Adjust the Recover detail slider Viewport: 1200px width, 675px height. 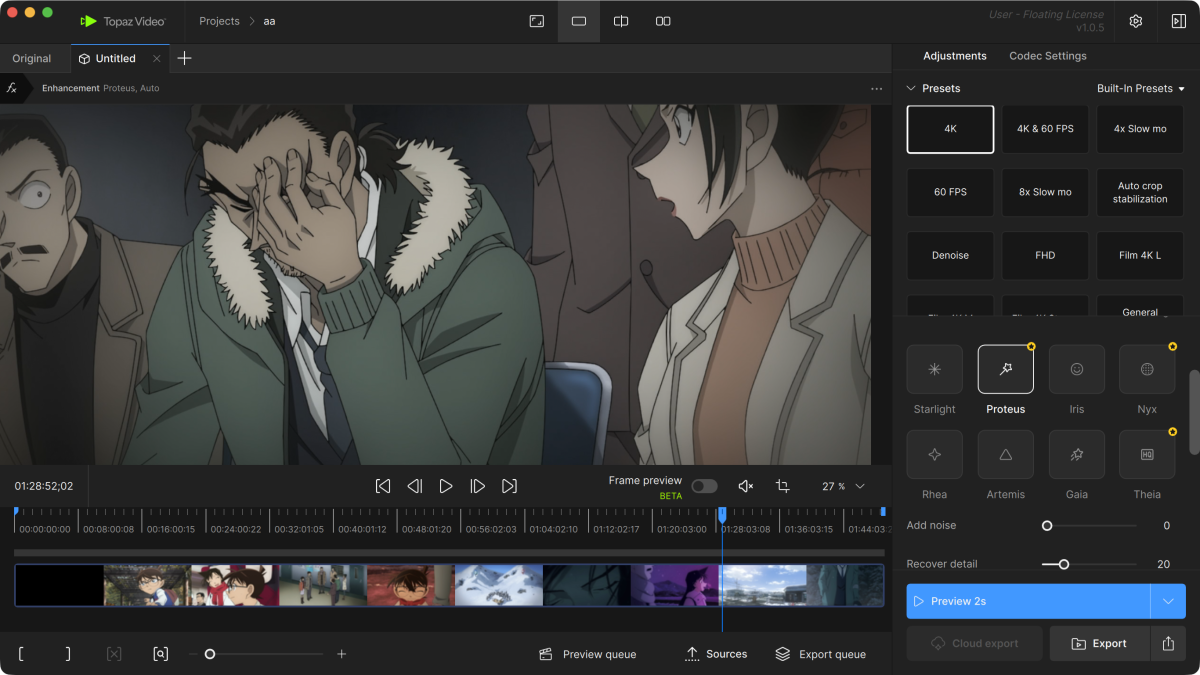(1064, 564)
